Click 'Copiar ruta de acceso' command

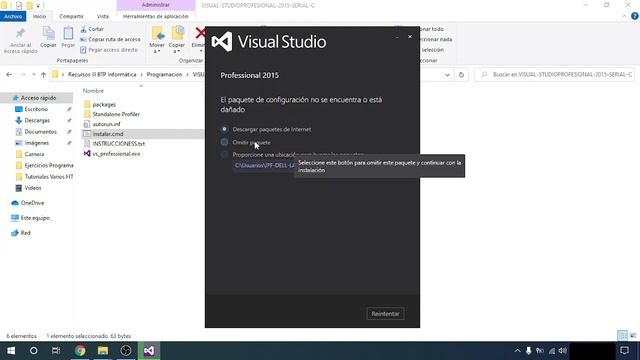point(111,39)
